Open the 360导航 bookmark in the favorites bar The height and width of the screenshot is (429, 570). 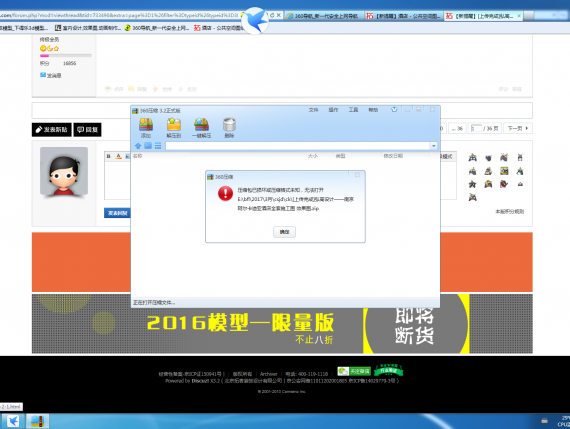click(x=156, y=28)
